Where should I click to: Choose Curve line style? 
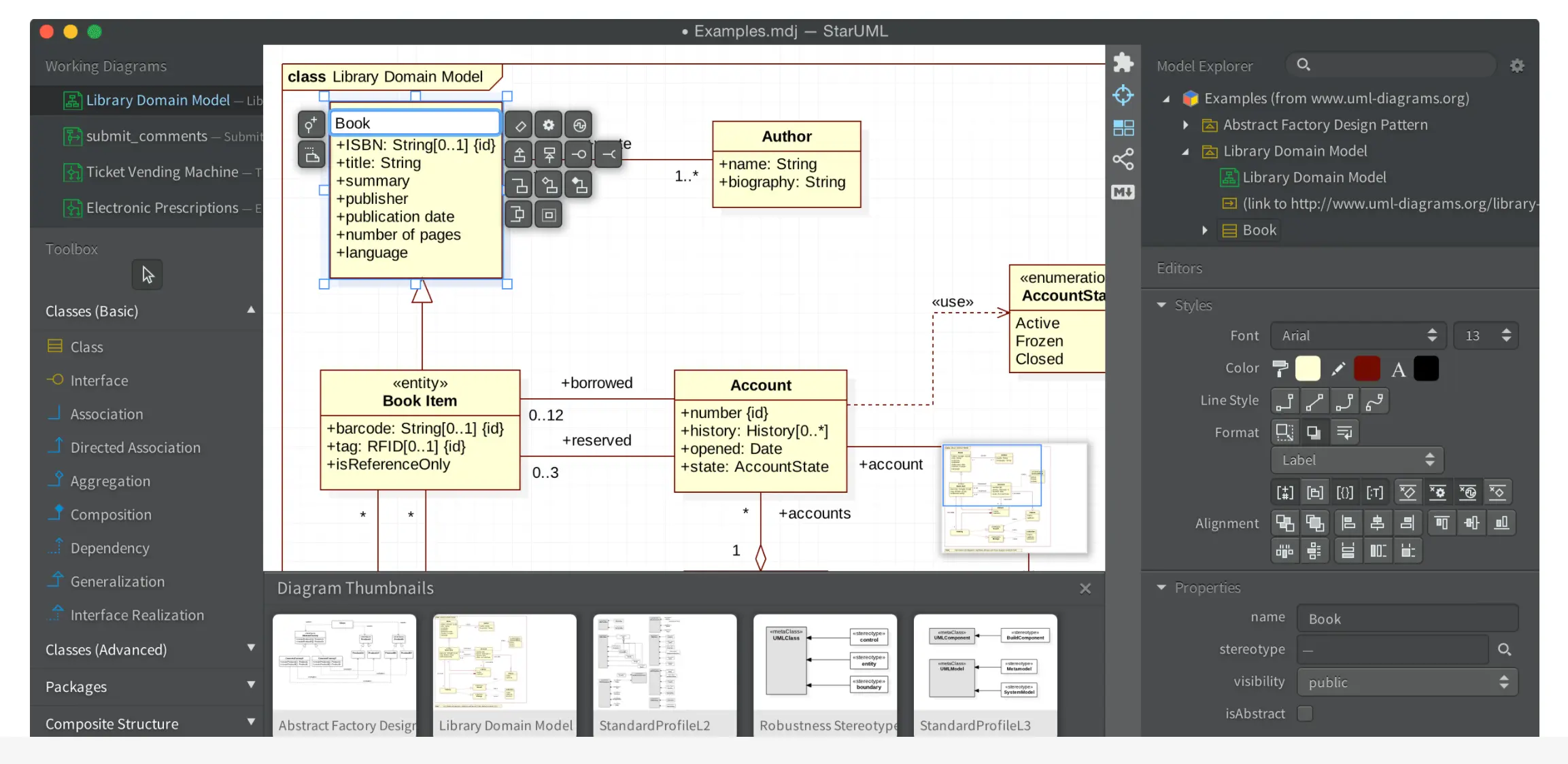pos(1374,402)
